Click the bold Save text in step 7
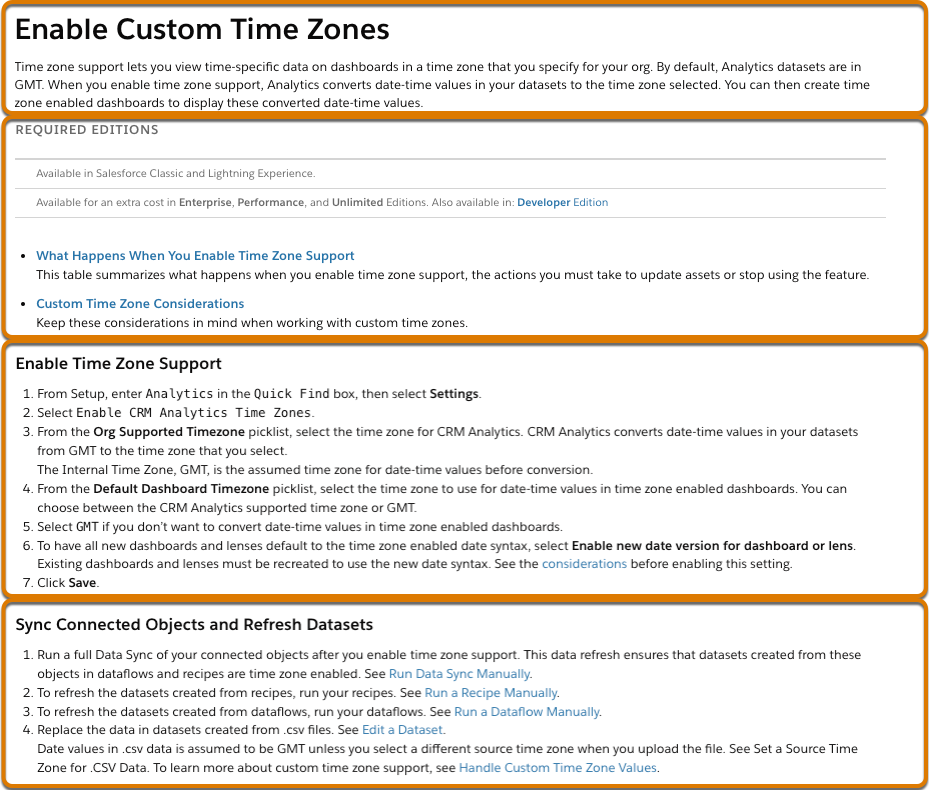The height and width of the screenshot is (790, 929). point(82,583)
